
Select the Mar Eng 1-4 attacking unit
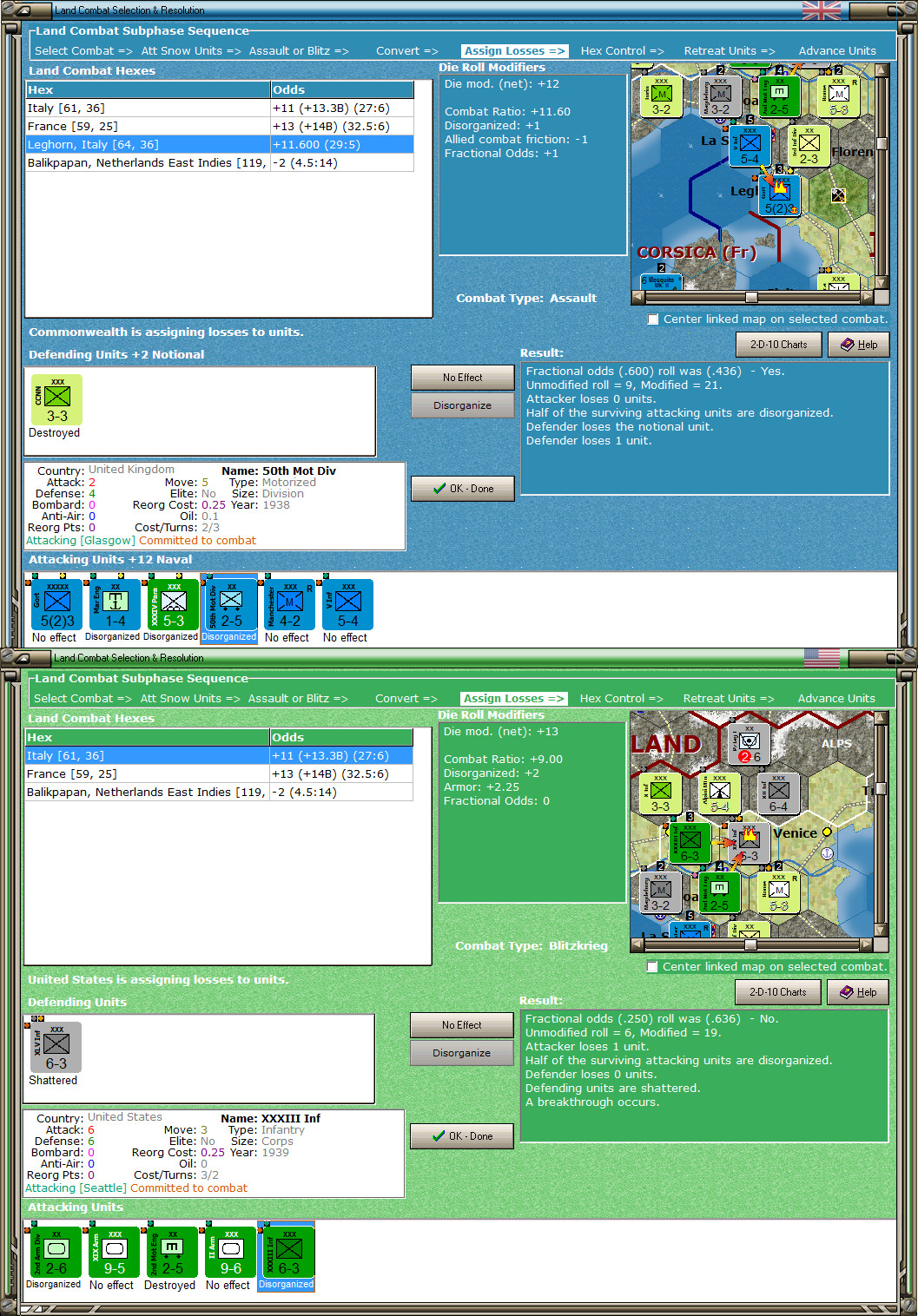(116, 604)
